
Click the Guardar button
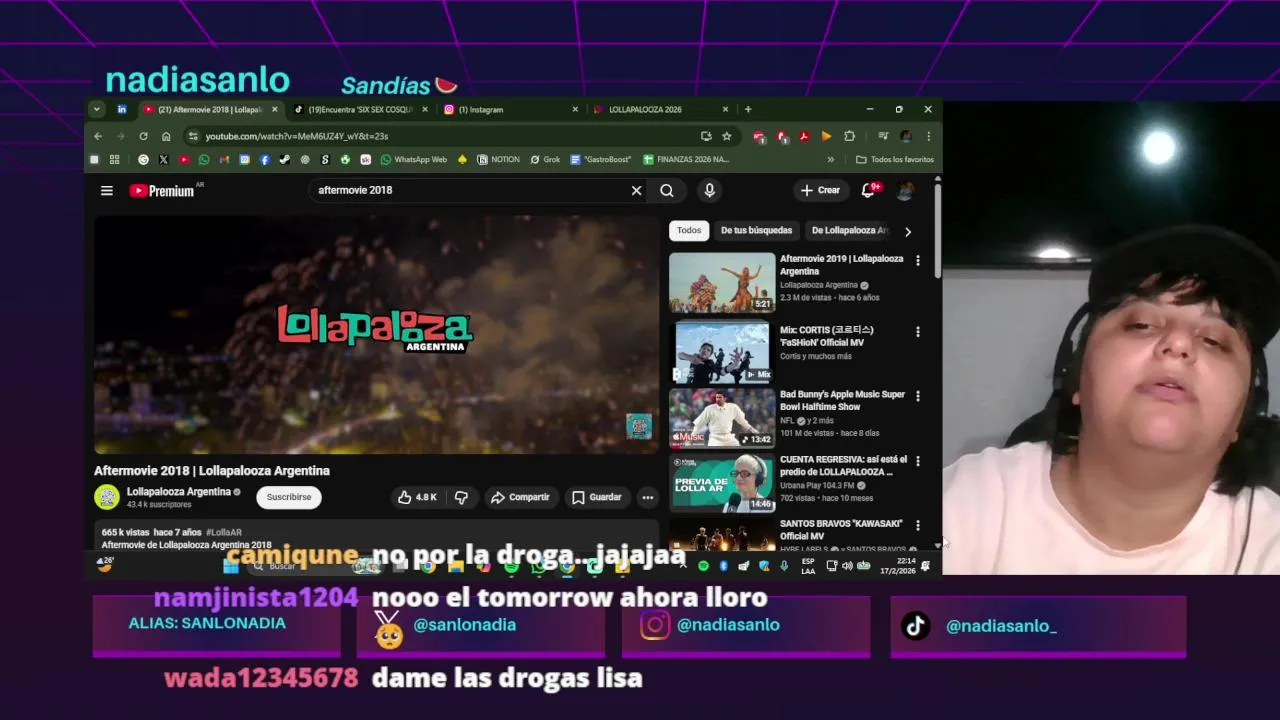[597, 497]
